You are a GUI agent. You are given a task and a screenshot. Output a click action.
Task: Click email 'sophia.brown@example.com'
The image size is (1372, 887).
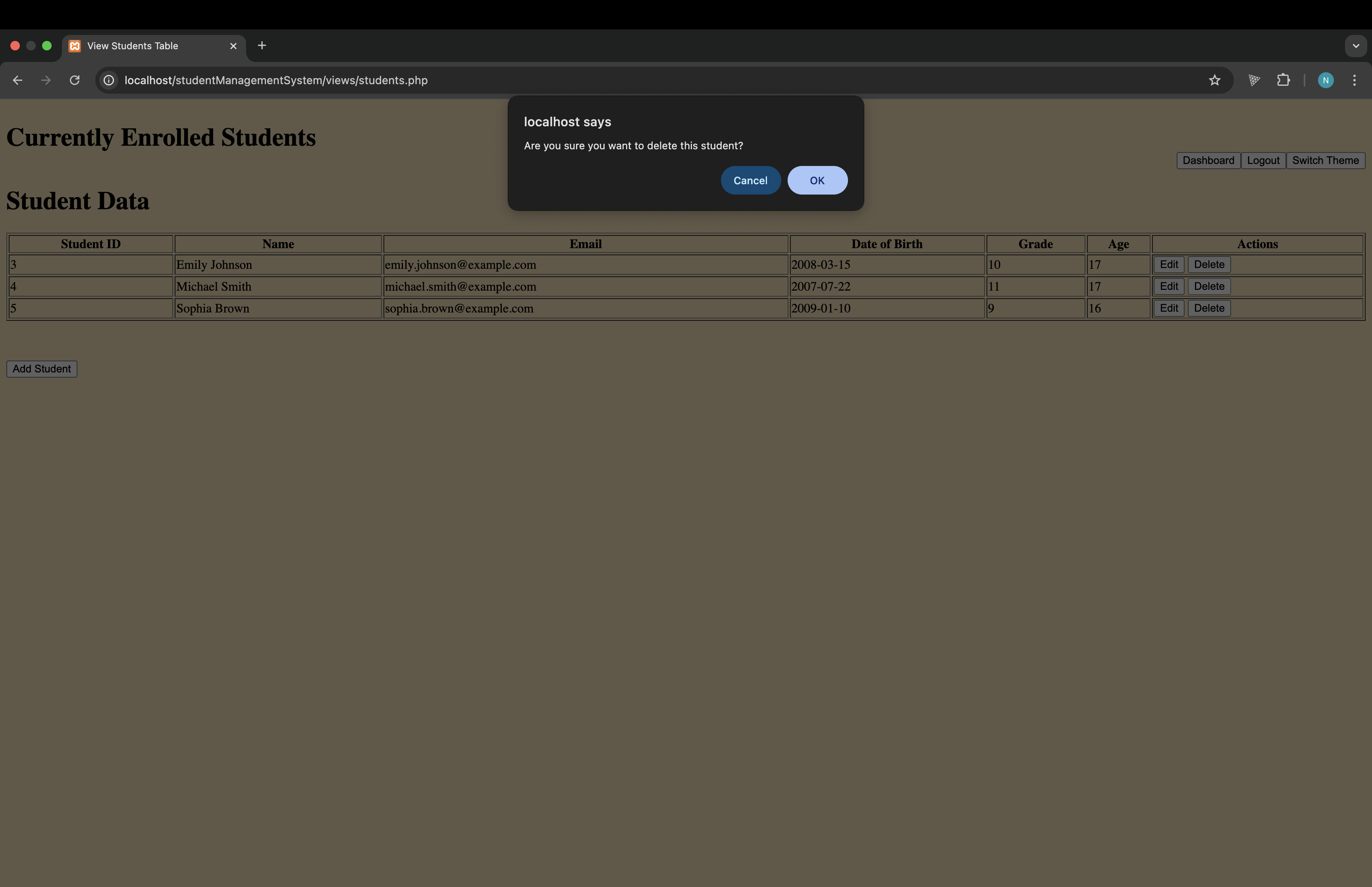(459, 309)
